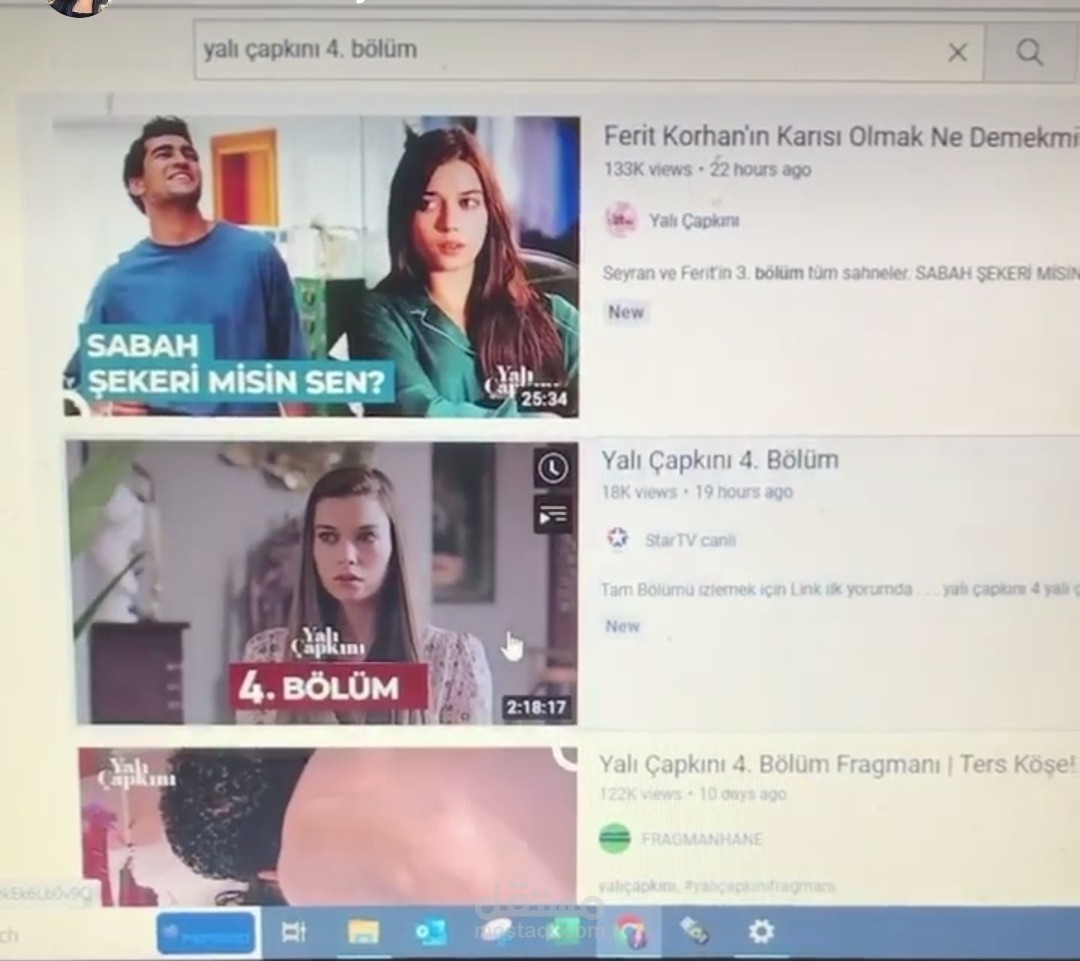The image size is (1080, 961).
Task: Open Task View from the taskbar
Action: coord(294,933)
